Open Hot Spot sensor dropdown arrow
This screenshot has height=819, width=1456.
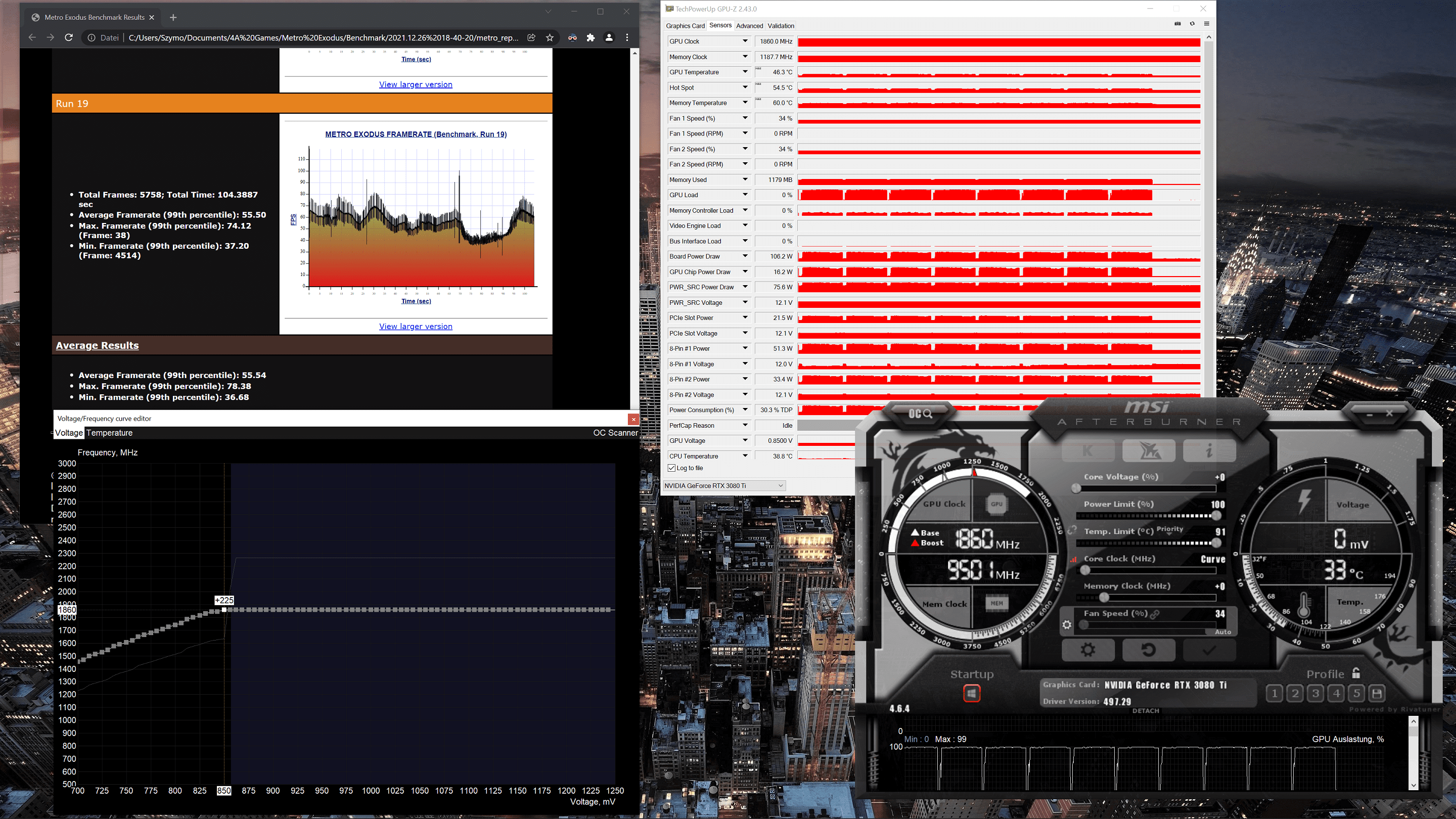pos(745,87)
